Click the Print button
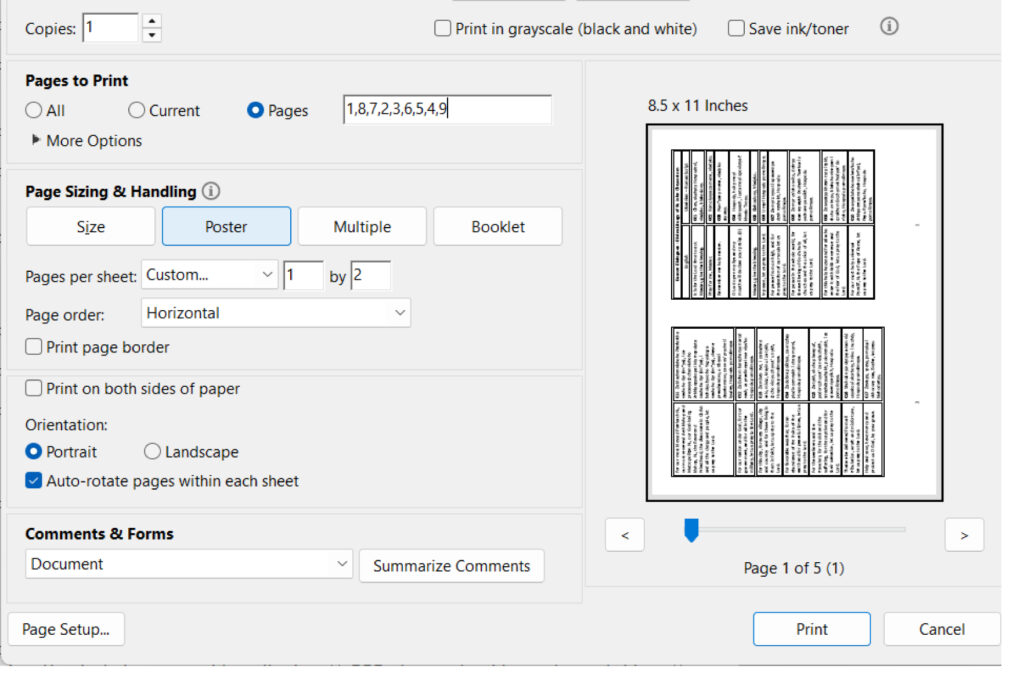Screen dimensions: 1024x676 tap(811, 629)
